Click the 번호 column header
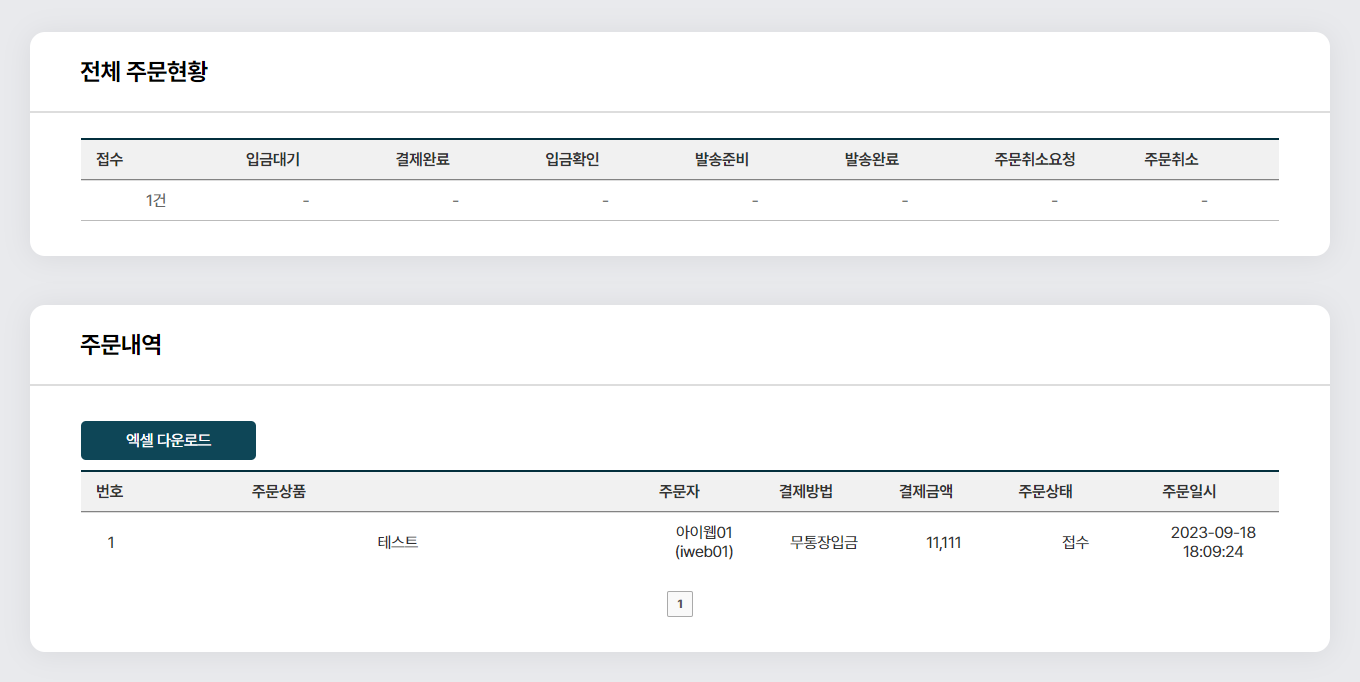Viewport: 1360px width, 682px height. click(110, 491)
